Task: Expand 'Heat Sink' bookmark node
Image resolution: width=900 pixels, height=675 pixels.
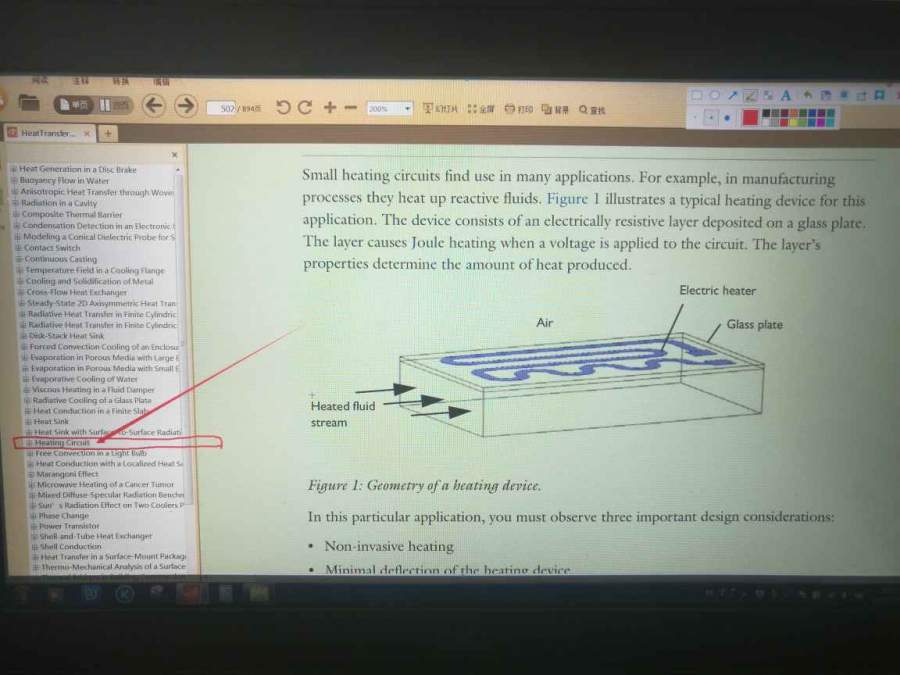Action: coord(29,421)
